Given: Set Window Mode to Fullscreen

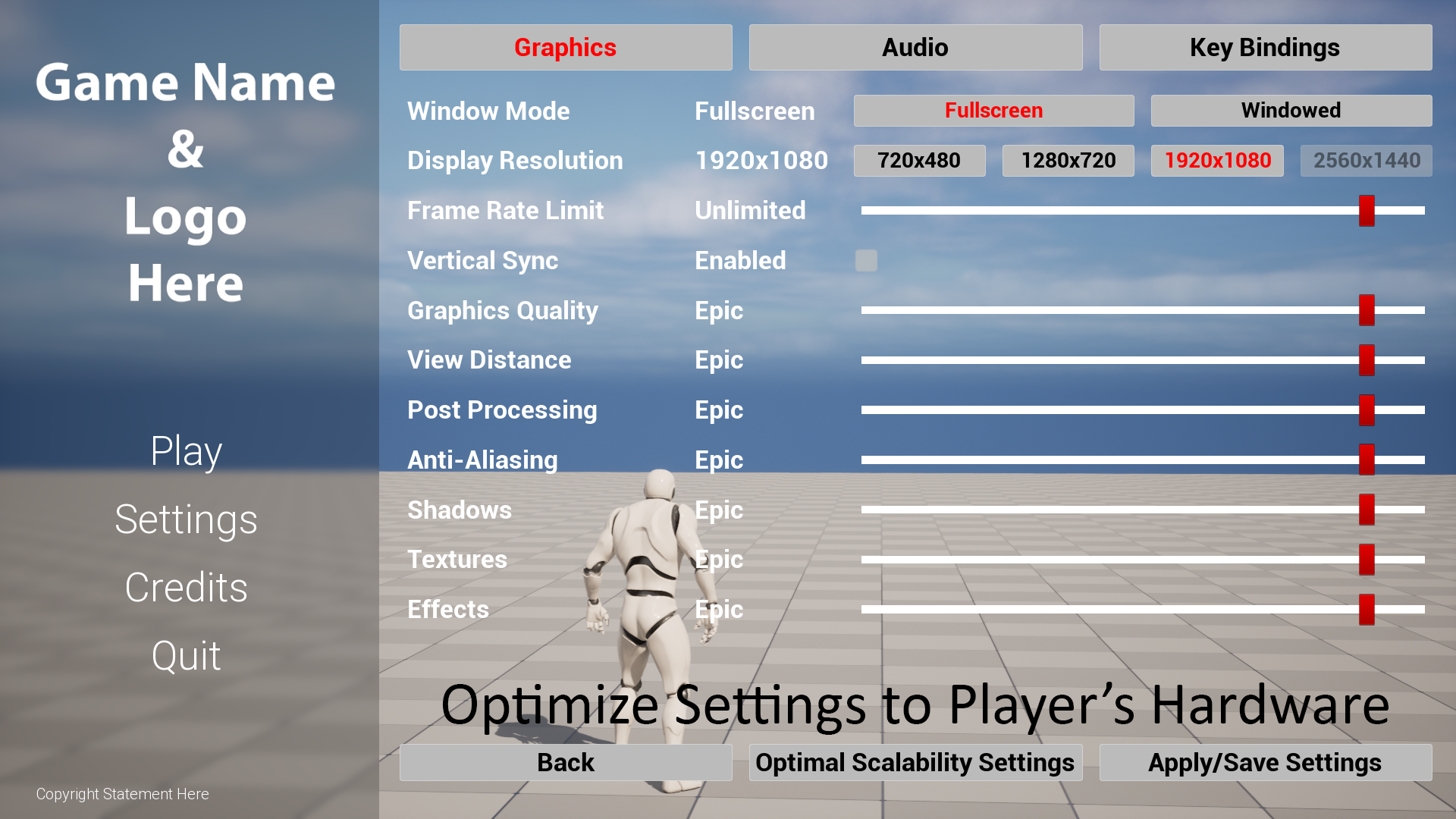Looking at the screenshot, I should coord(993,110).
